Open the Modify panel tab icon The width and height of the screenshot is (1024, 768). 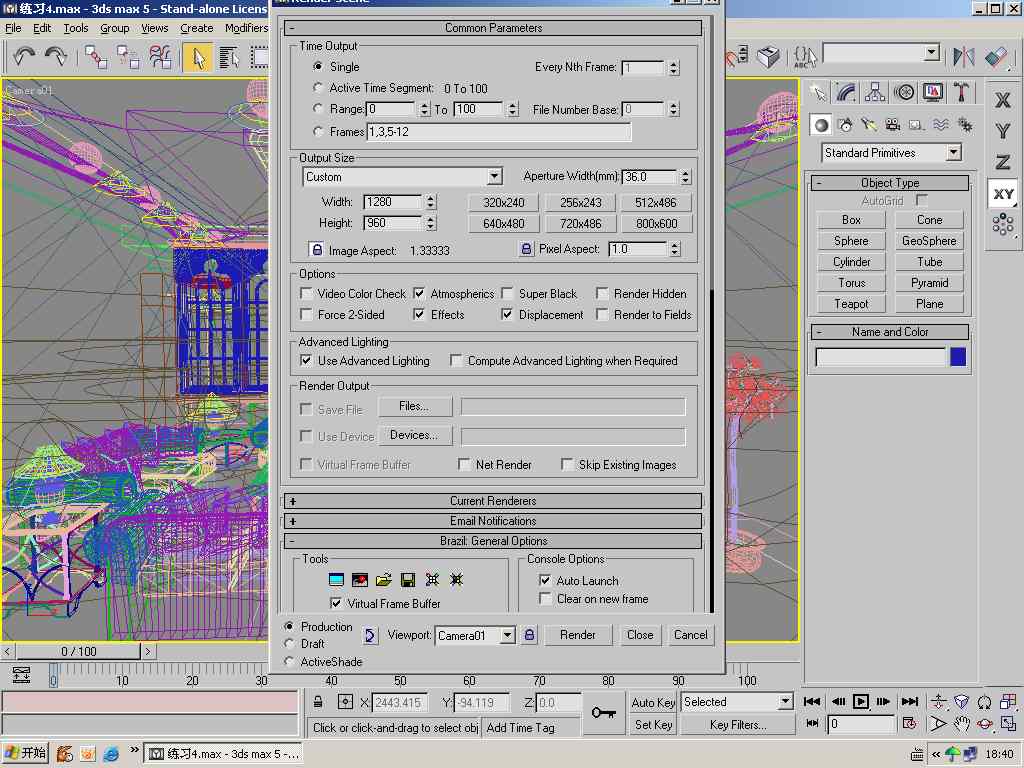846,93
